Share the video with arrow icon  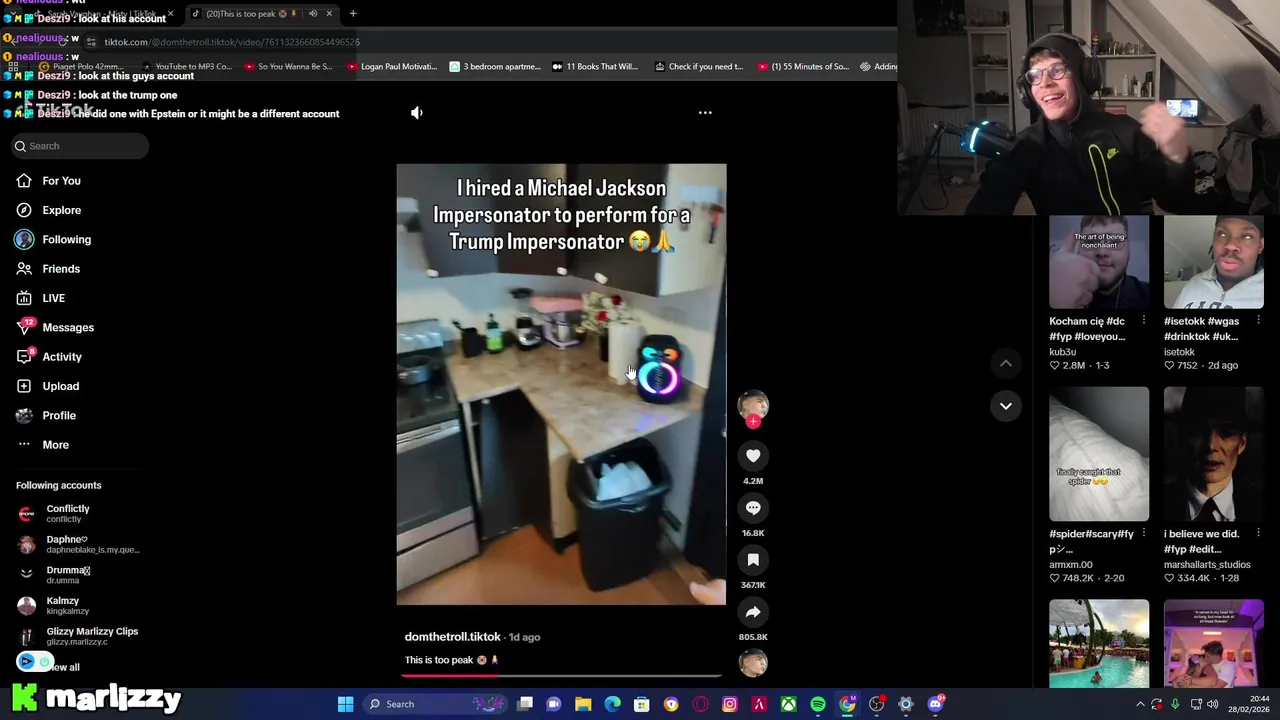point(753,612)
